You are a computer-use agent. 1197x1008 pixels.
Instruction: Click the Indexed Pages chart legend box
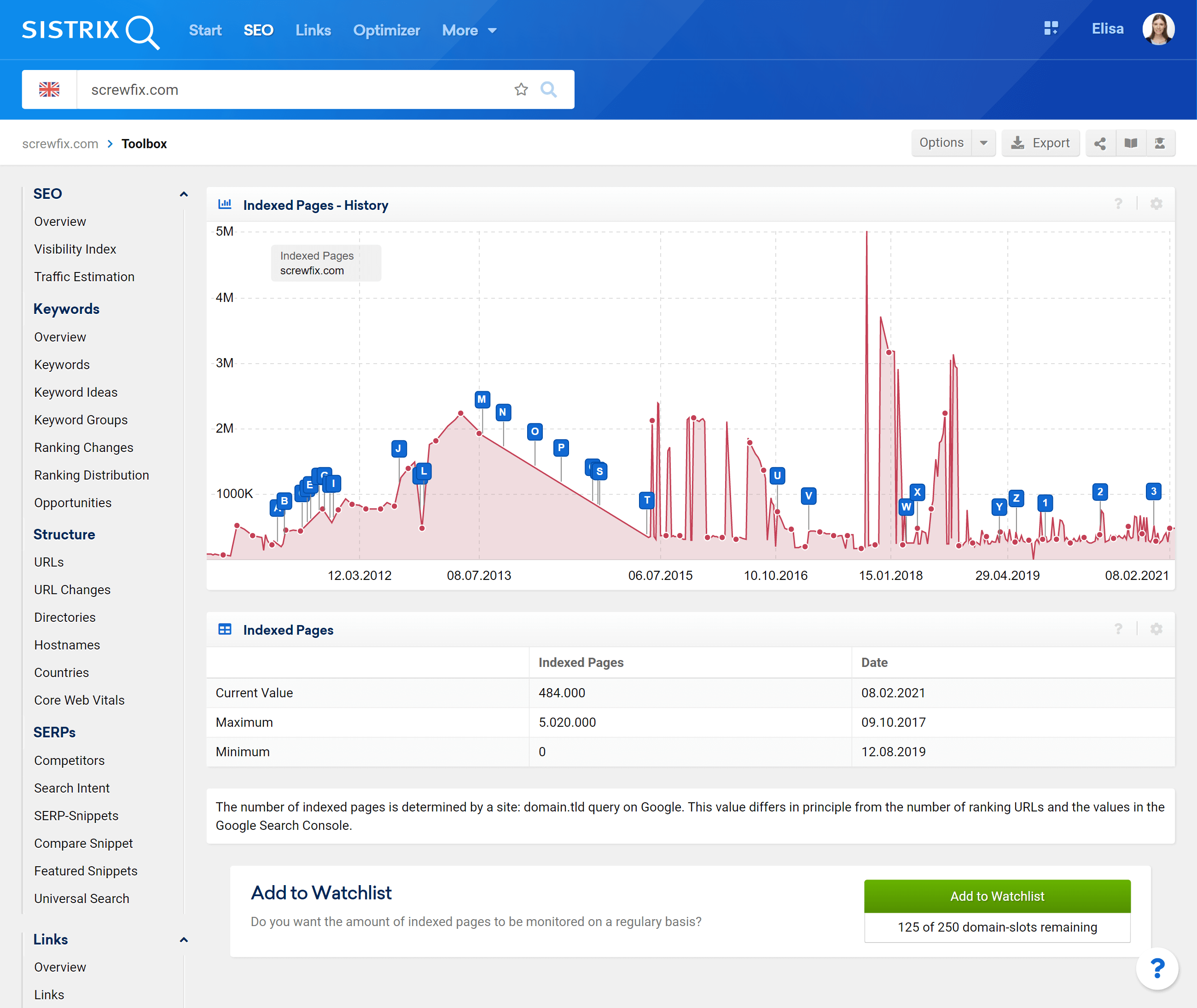[326, 263]
